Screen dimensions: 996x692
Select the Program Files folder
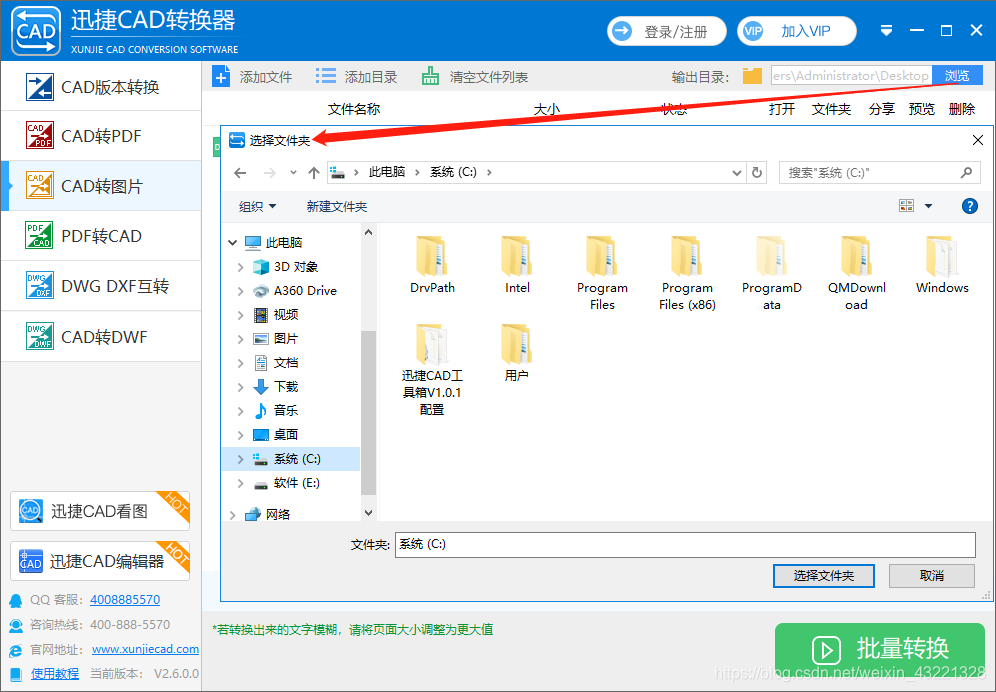[x=602, y=273]
